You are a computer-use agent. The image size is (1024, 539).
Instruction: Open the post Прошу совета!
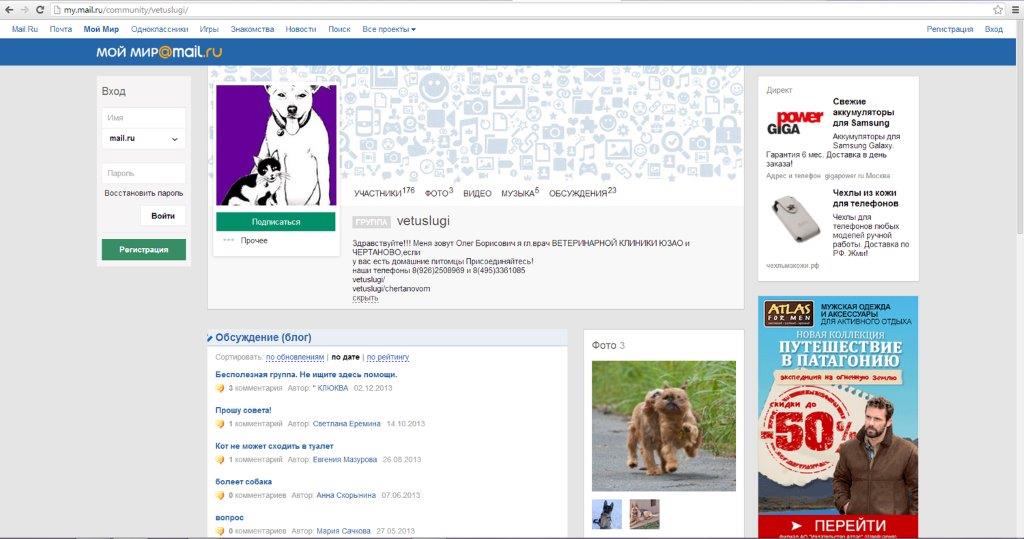[x=243, y=410]
